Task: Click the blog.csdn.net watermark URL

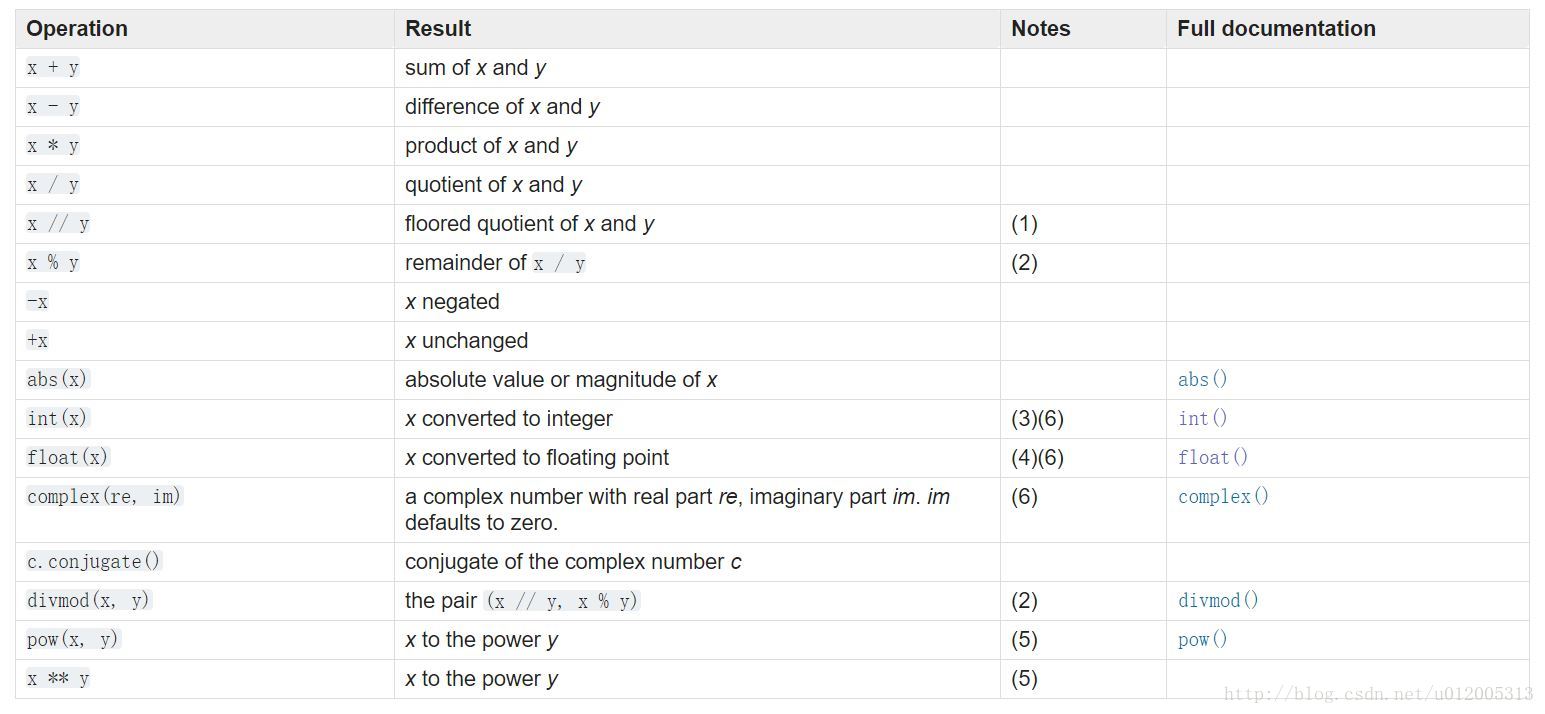Action: (1378, 694)
